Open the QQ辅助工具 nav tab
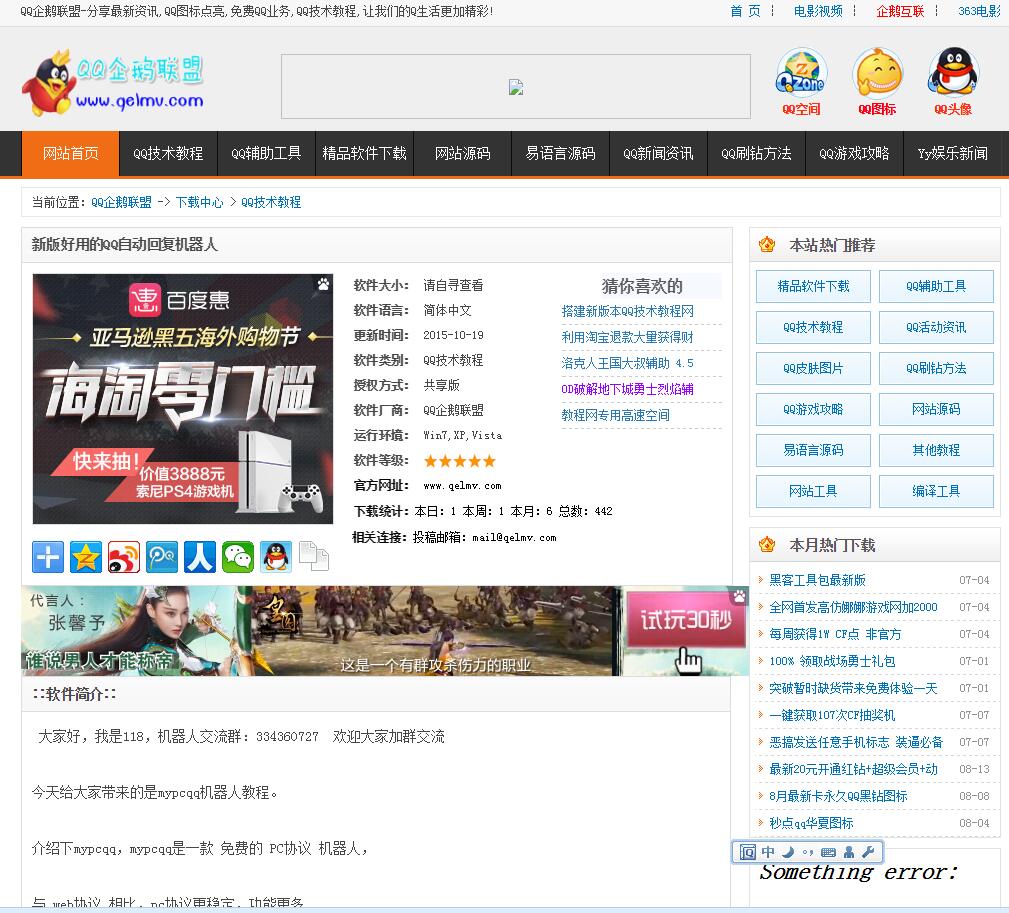 266,153
